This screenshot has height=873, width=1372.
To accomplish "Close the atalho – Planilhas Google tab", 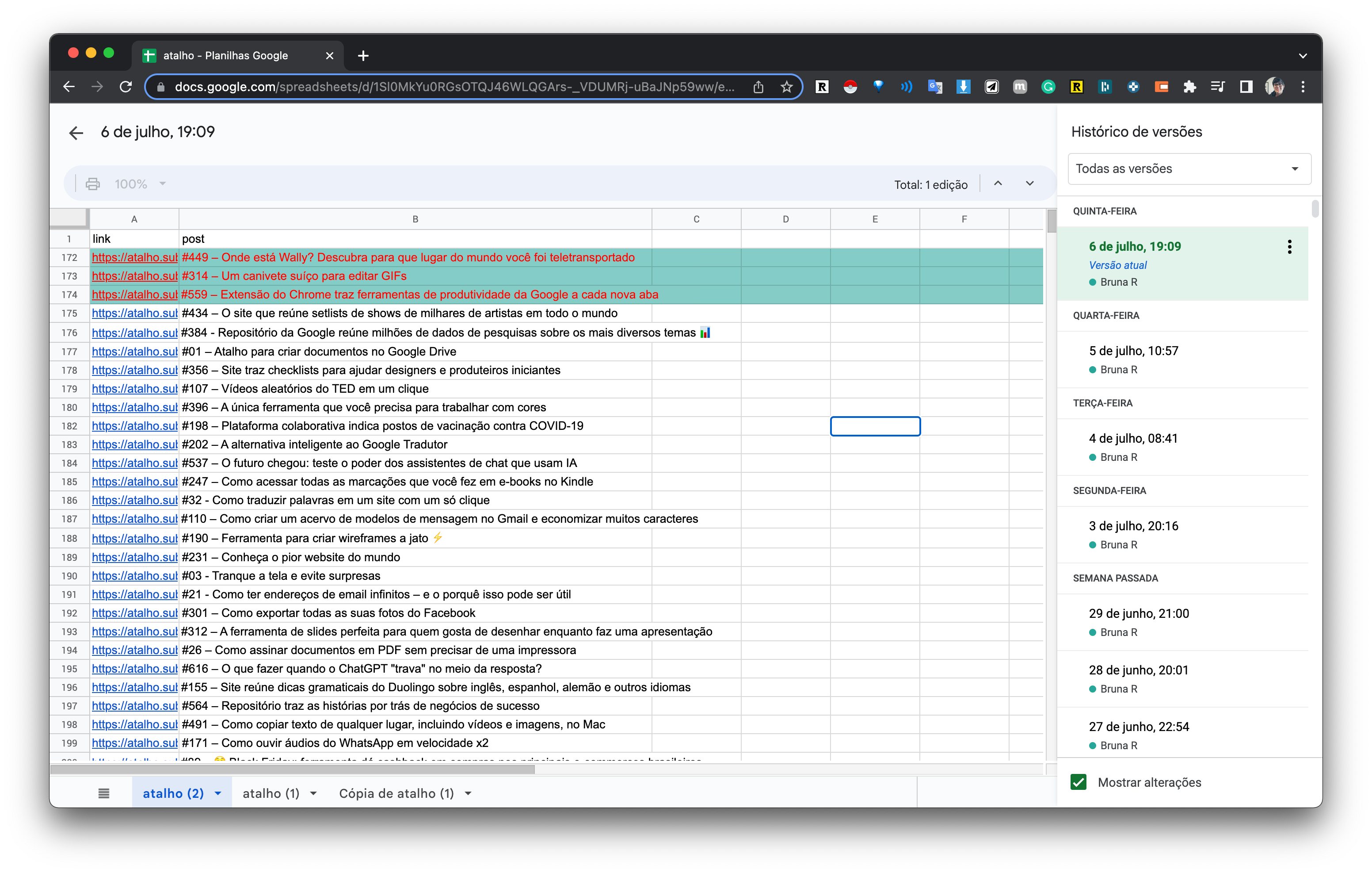I will click(x=329, y=56).
